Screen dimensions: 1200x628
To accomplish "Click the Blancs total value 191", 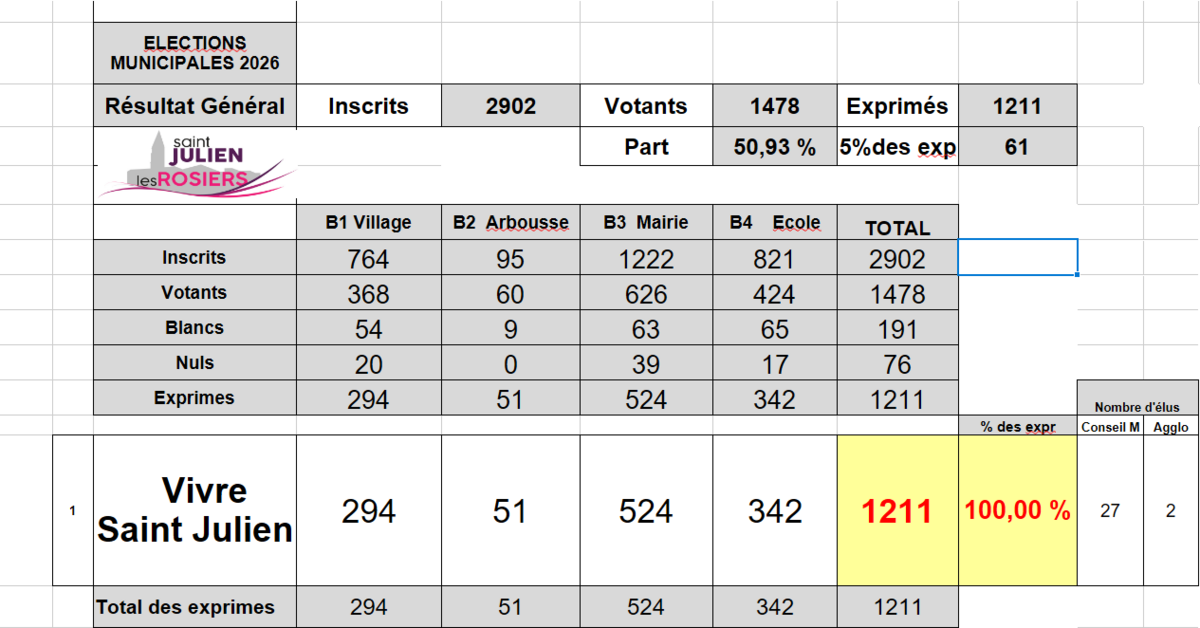I will tap(897, 328).
